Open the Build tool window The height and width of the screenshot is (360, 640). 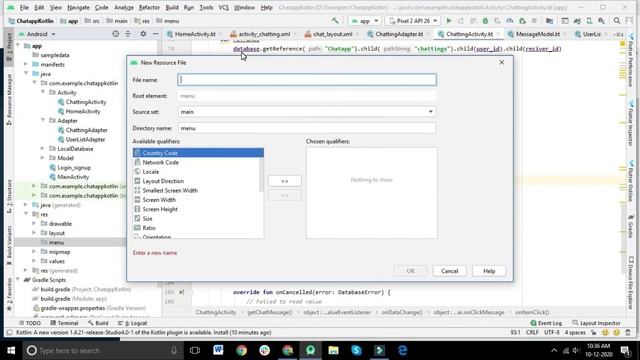point(98,323)
